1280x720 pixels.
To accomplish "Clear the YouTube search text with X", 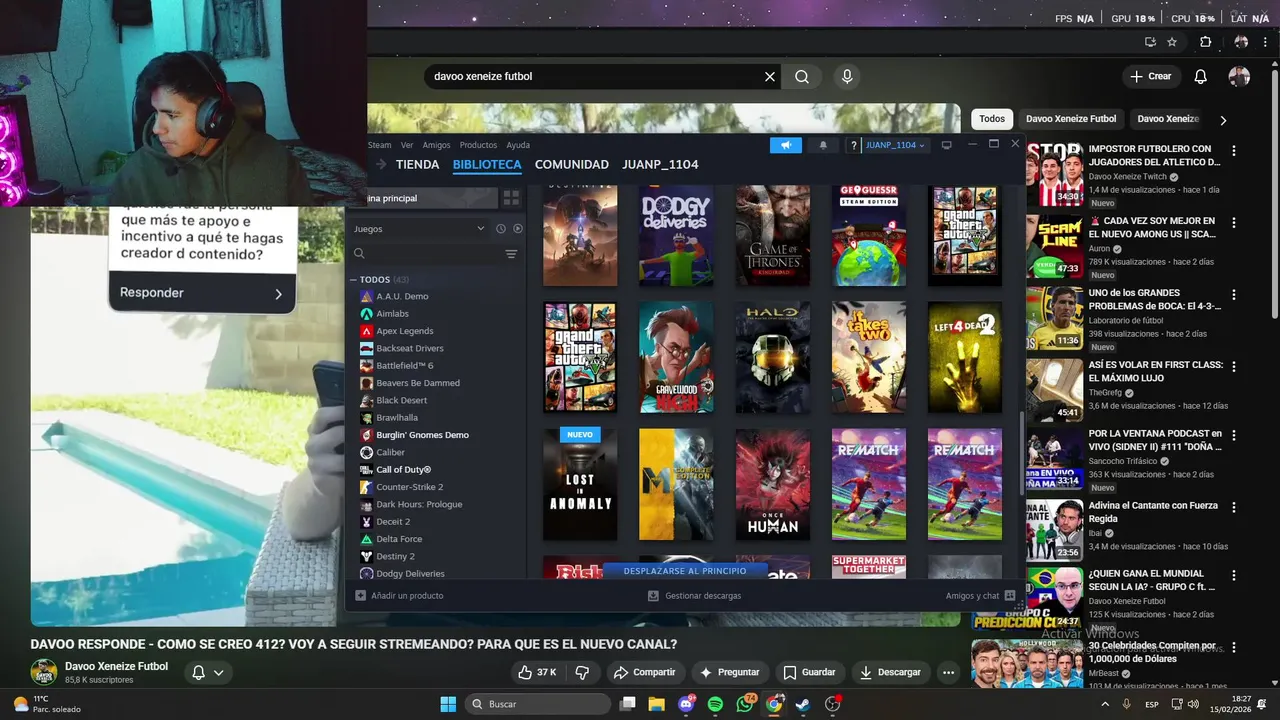I will coord(770,76).
